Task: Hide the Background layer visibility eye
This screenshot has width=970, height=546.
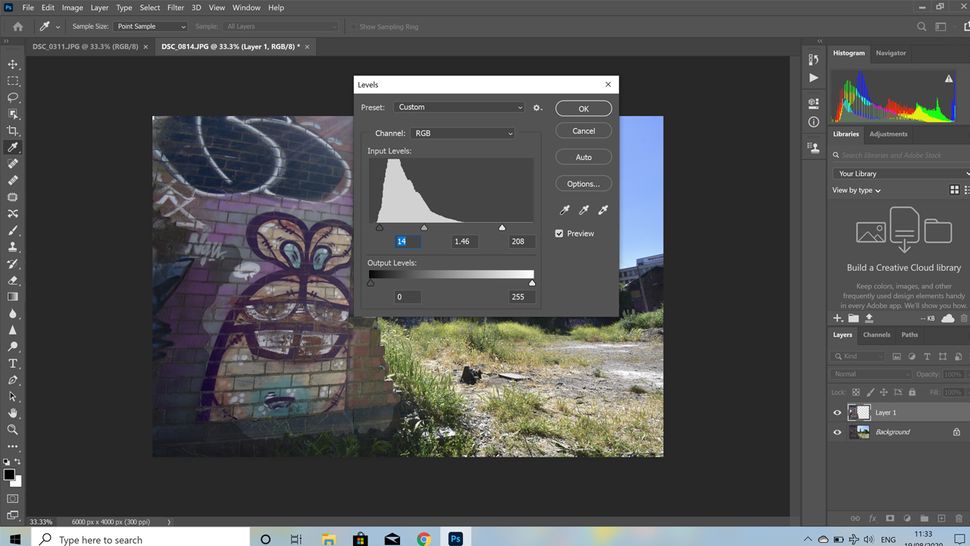Action: [838, 432]
